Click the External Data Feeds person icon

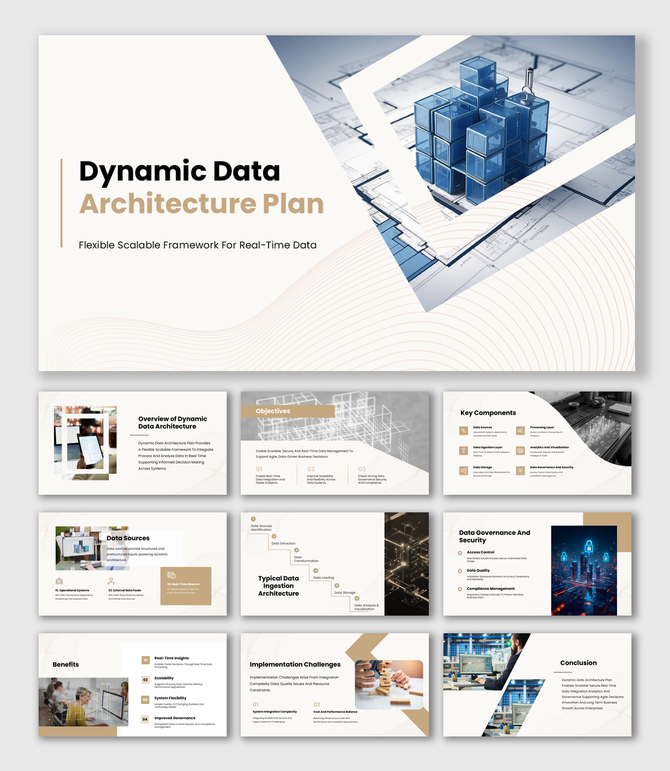click(111, 581)
